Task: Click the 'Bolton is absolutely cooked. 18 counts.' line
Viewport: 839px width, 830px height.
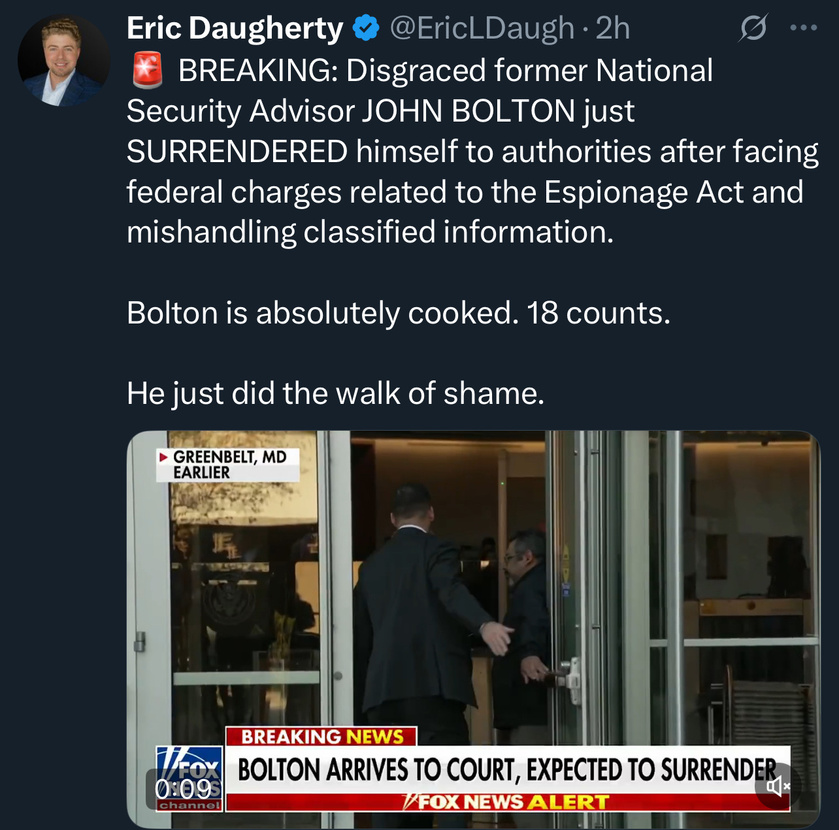Action: [x=397, y=313]
